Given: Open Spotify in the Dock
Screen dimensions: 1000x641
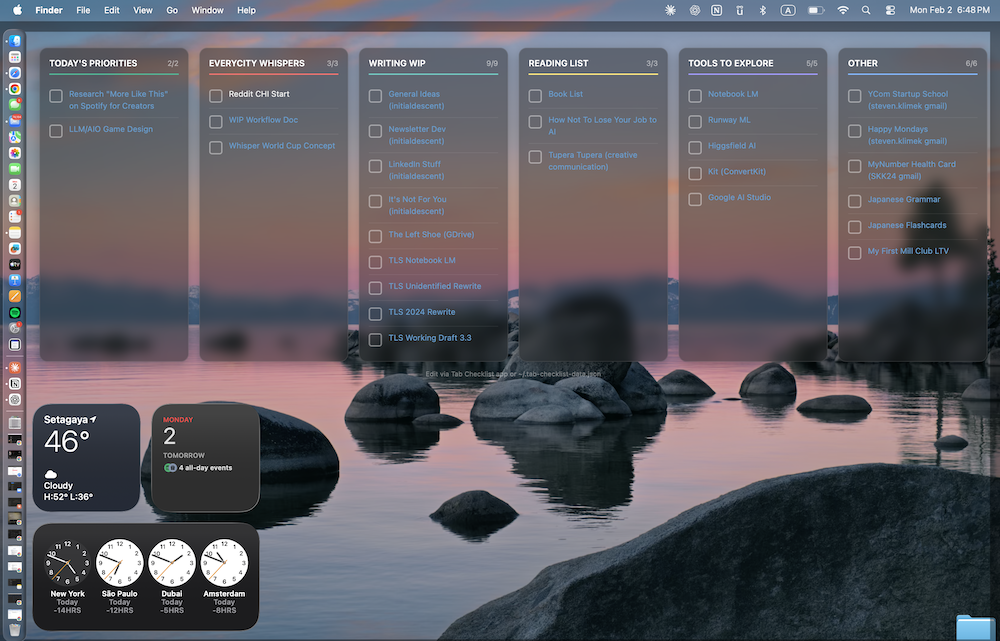Looking at the screenshot, I should point(15,312).
